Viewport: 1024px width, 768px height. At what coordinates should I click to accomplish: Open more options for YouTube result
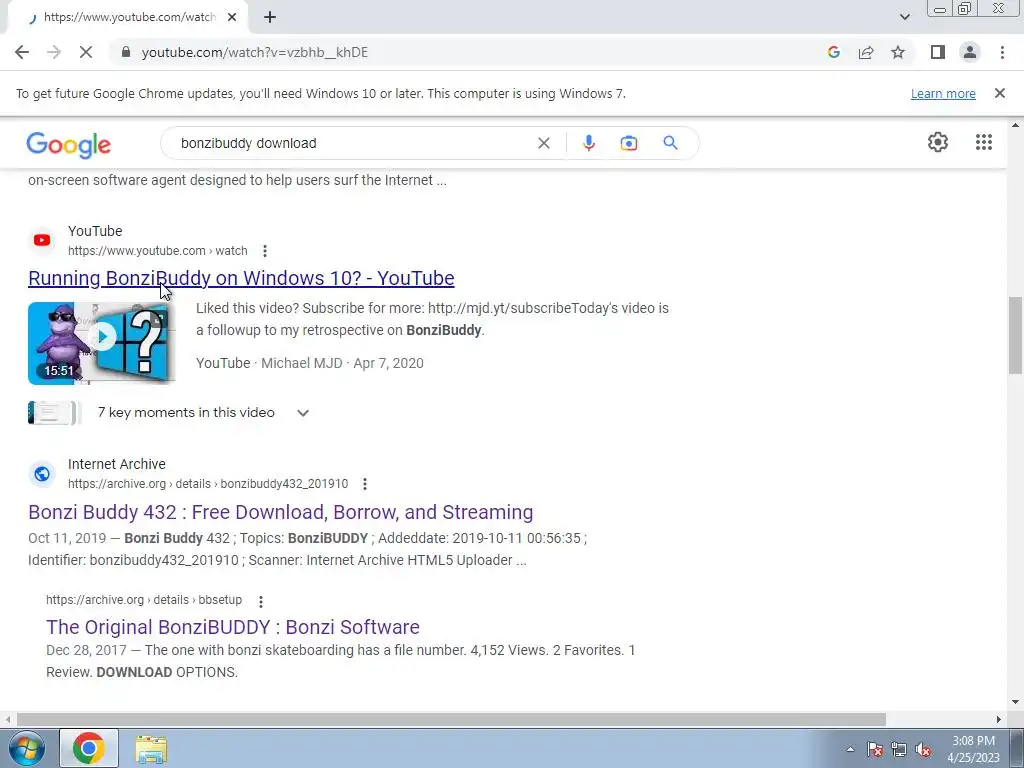pyautogui.click(x=264, y=251)
